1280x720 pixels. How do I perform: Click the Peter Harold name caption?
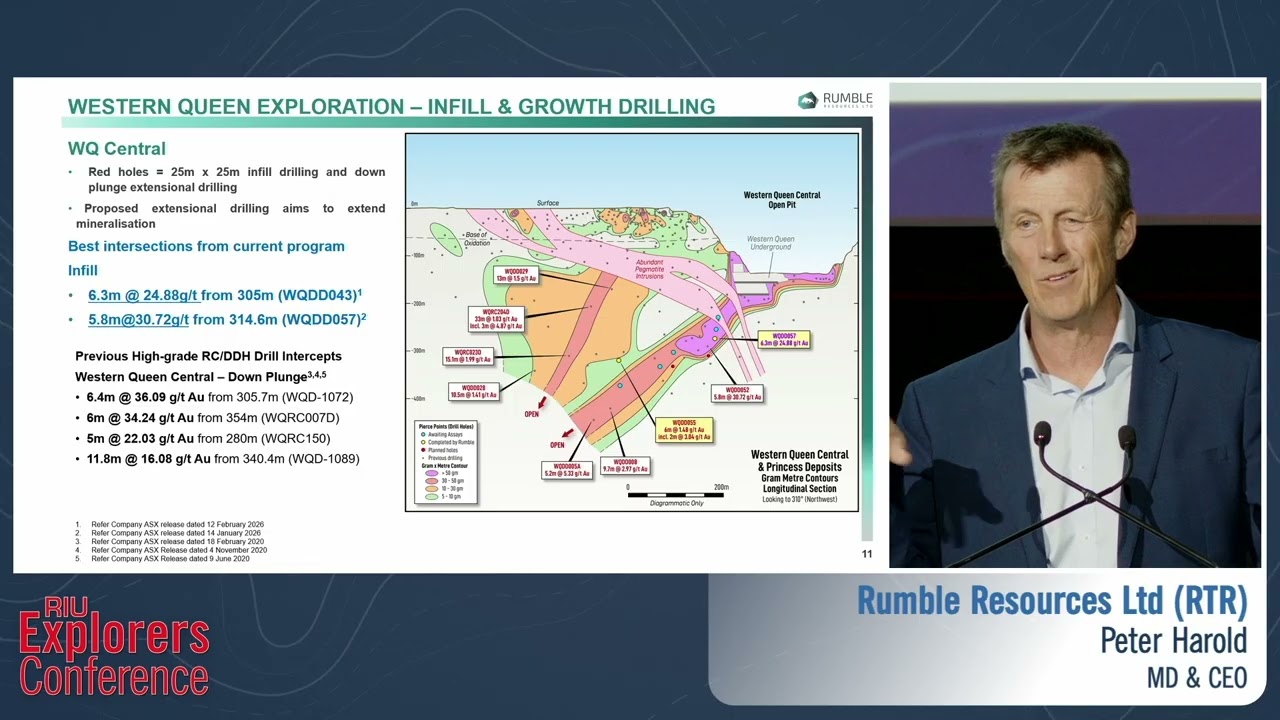pos(1174,640)
